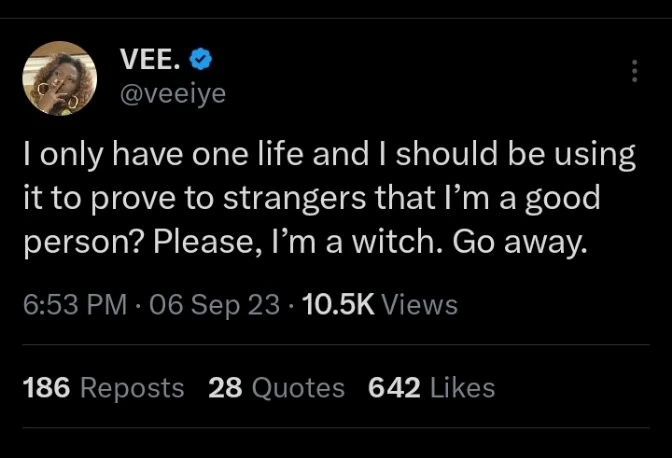The height and width of the screenshot is (458, 672).
Task: Click the blue verified badge
Action: 201,60
